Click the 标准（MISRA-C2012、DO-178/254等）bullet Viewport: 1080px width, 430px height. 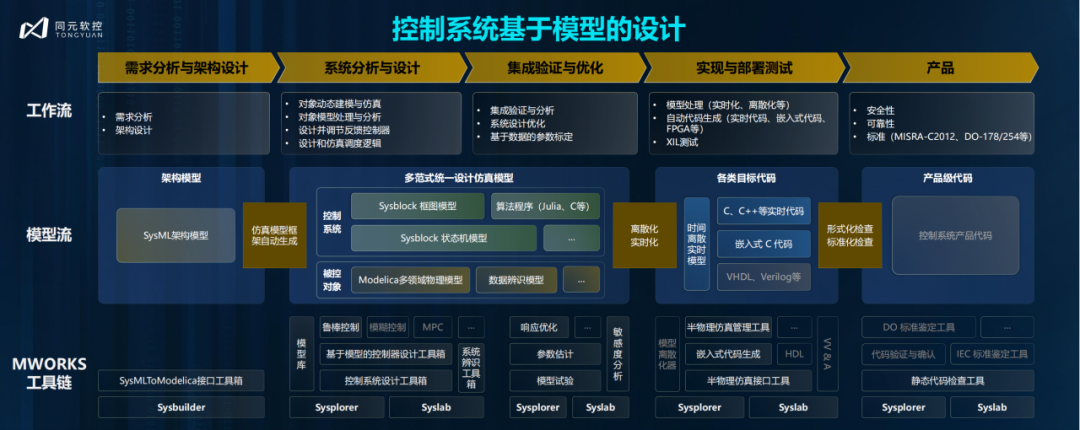[949, 136]
